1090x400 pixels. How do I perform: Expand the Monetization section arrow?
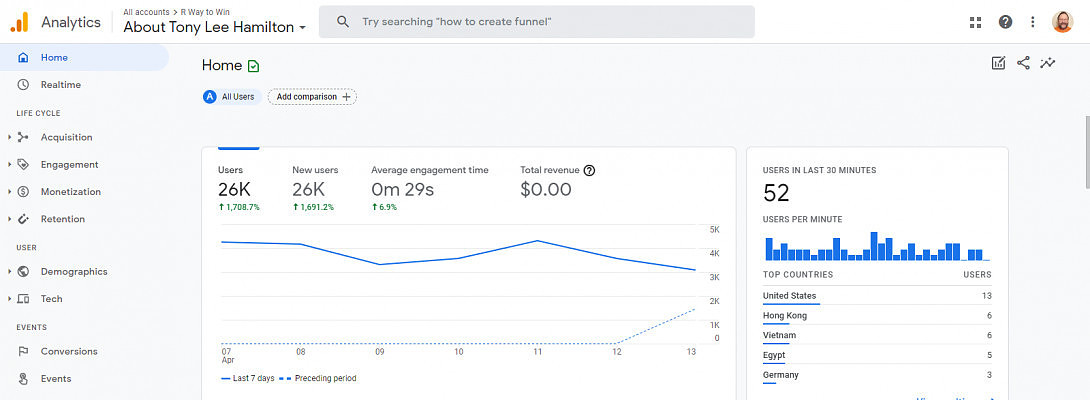pyautogui.click(x=10, y=192)
